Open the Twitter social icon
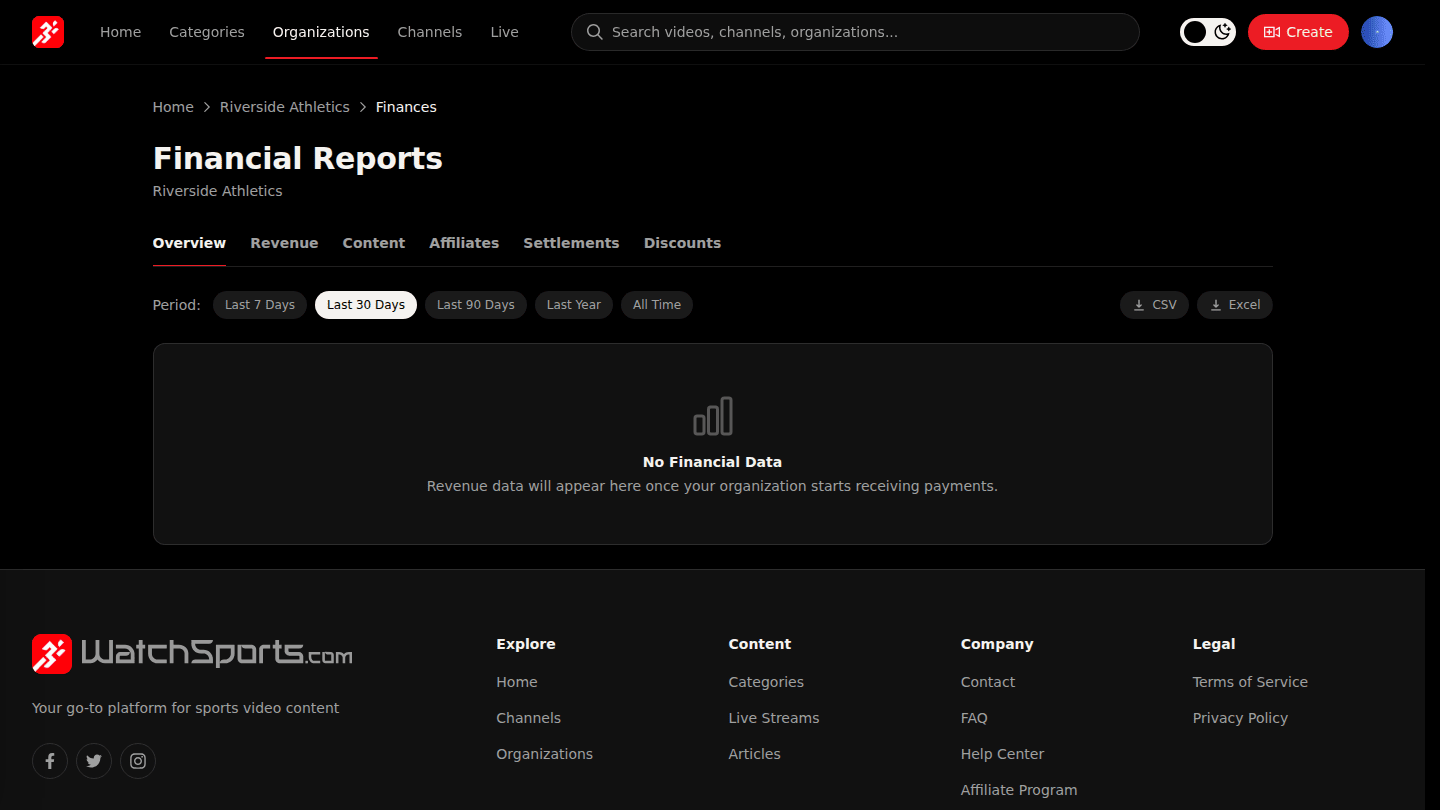Screen dimensions: 1440x810 [x=94, y=761]
